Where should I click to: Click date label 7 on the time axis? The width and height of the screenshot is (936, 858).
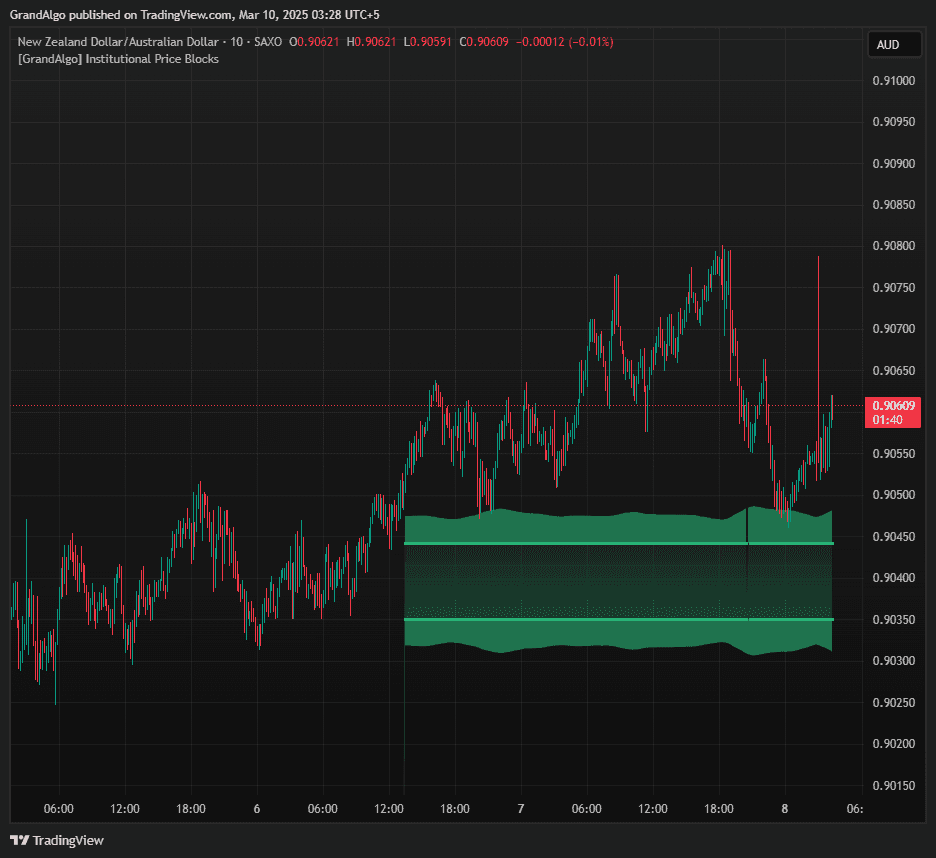(521, 808)
